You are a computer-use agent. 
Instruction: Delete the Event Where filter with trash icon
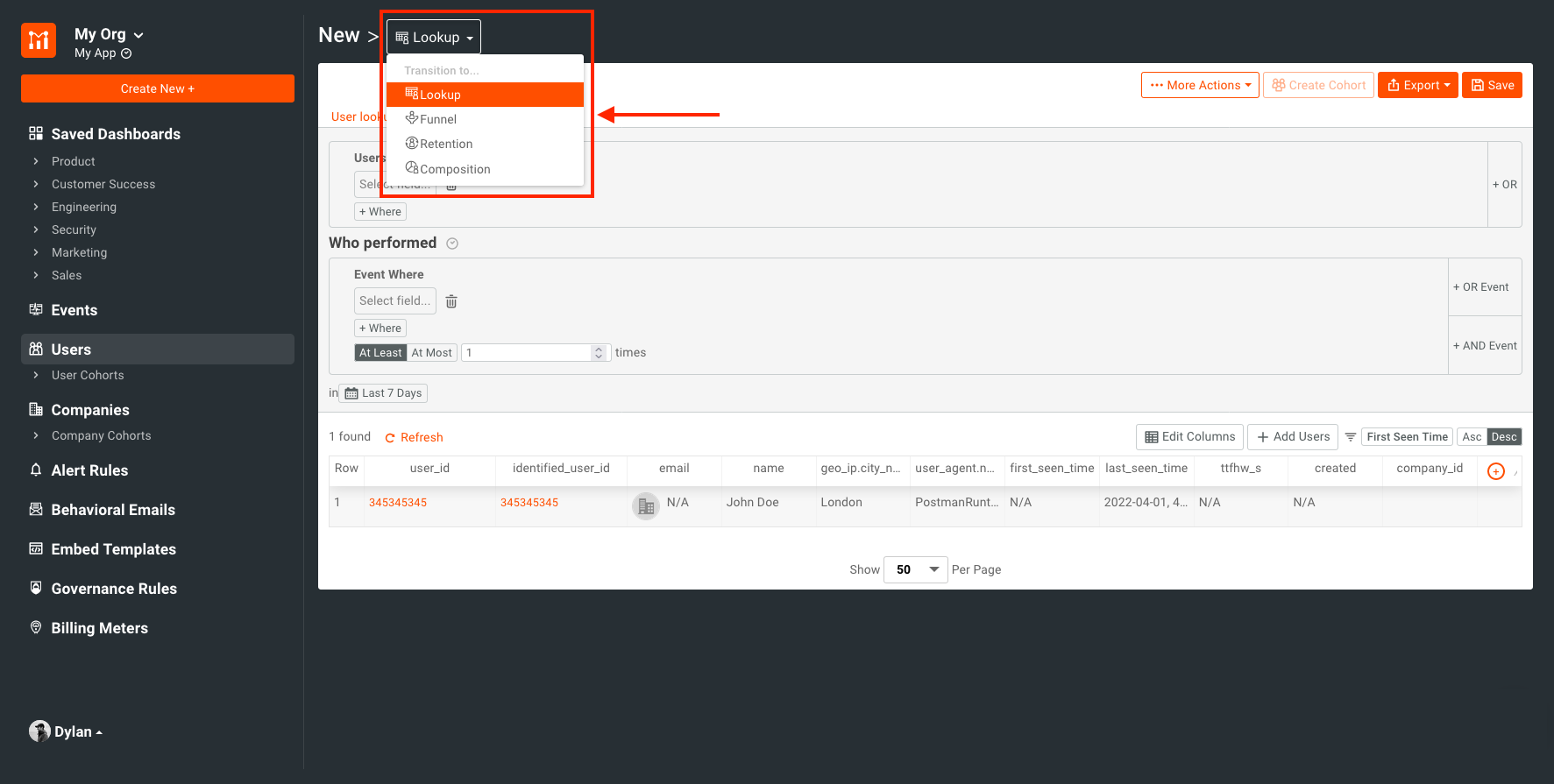451,301
